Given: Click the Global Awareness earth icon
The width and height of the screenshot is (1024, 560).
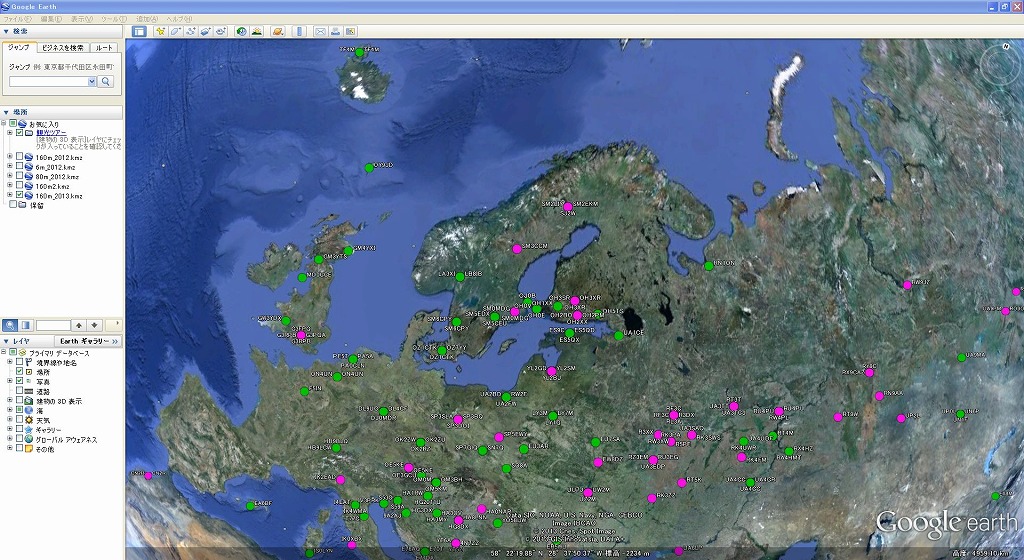Looking at the screenshot, I should 29,440.
